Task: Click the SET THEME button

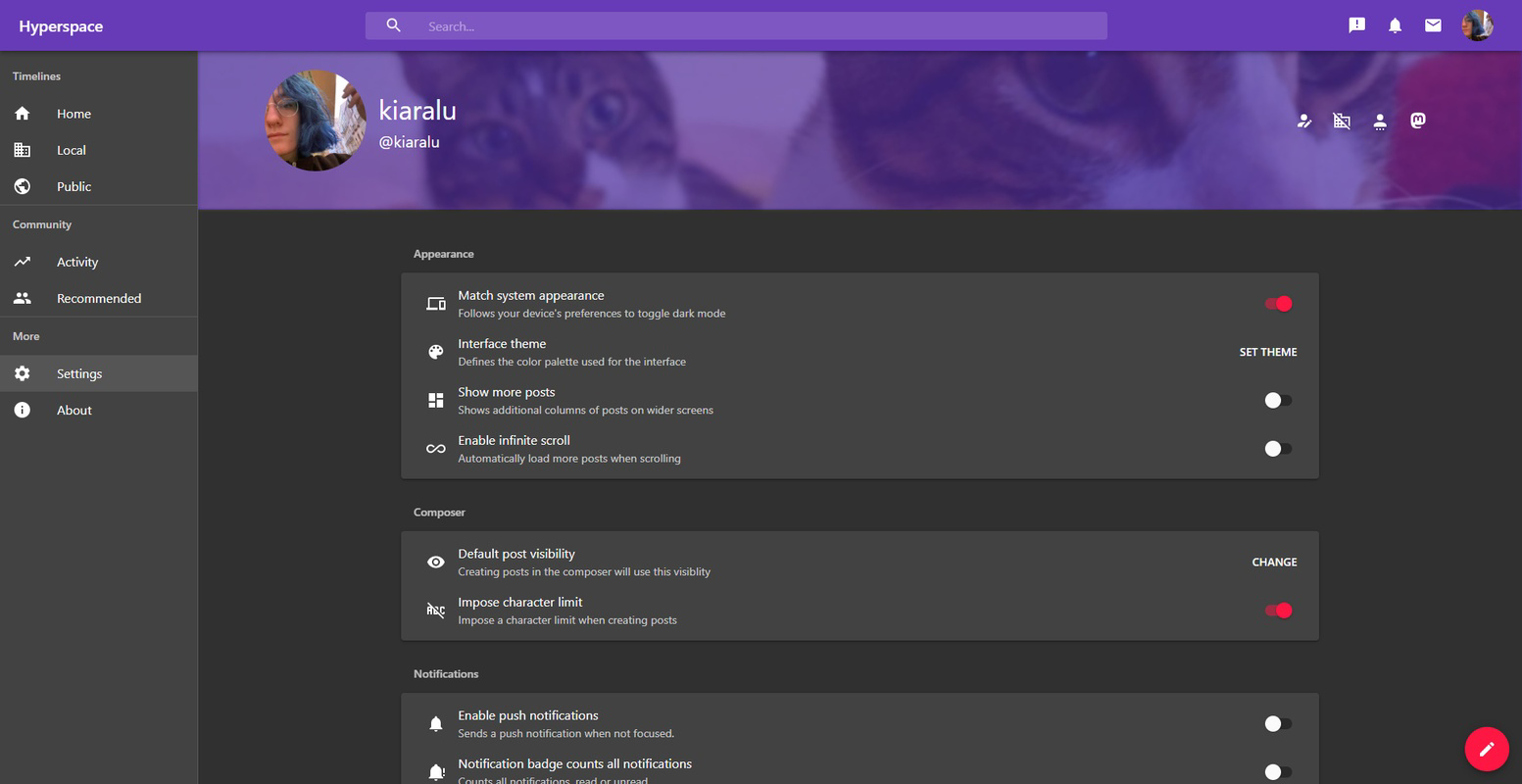Action: [x=1268, y=352]
